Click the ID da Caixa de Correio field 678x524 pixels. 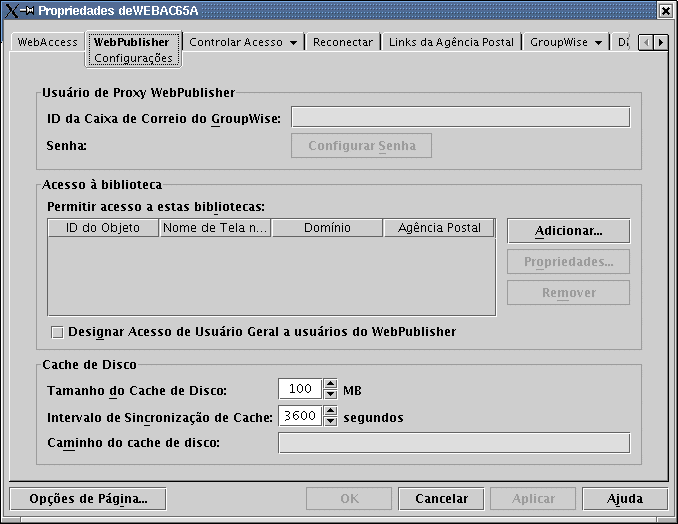point(461,117)
